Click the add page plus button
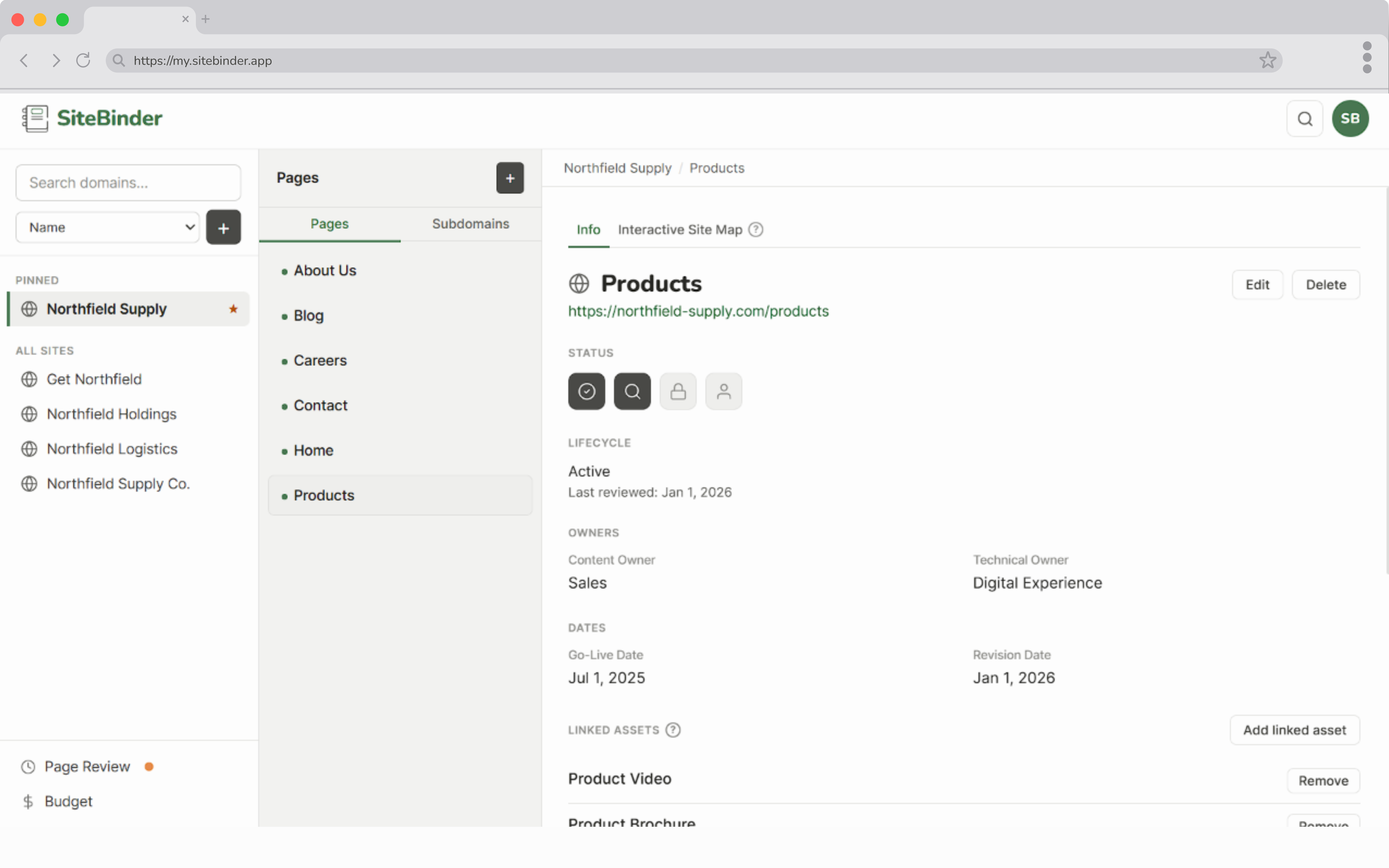 (x=510, y=178)
